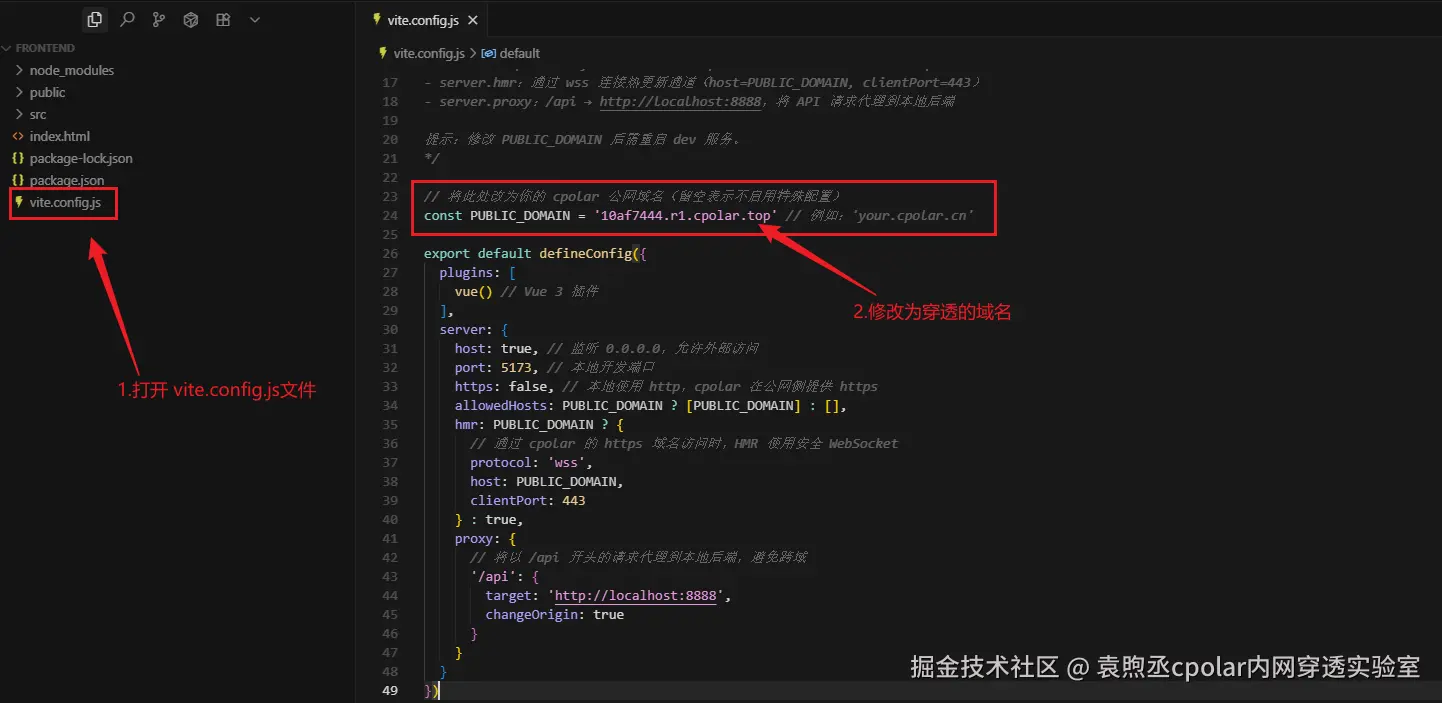Click vite.config.js in the breadcrumb
This screenshot has width=1442, height=703.
coord(429,53)
